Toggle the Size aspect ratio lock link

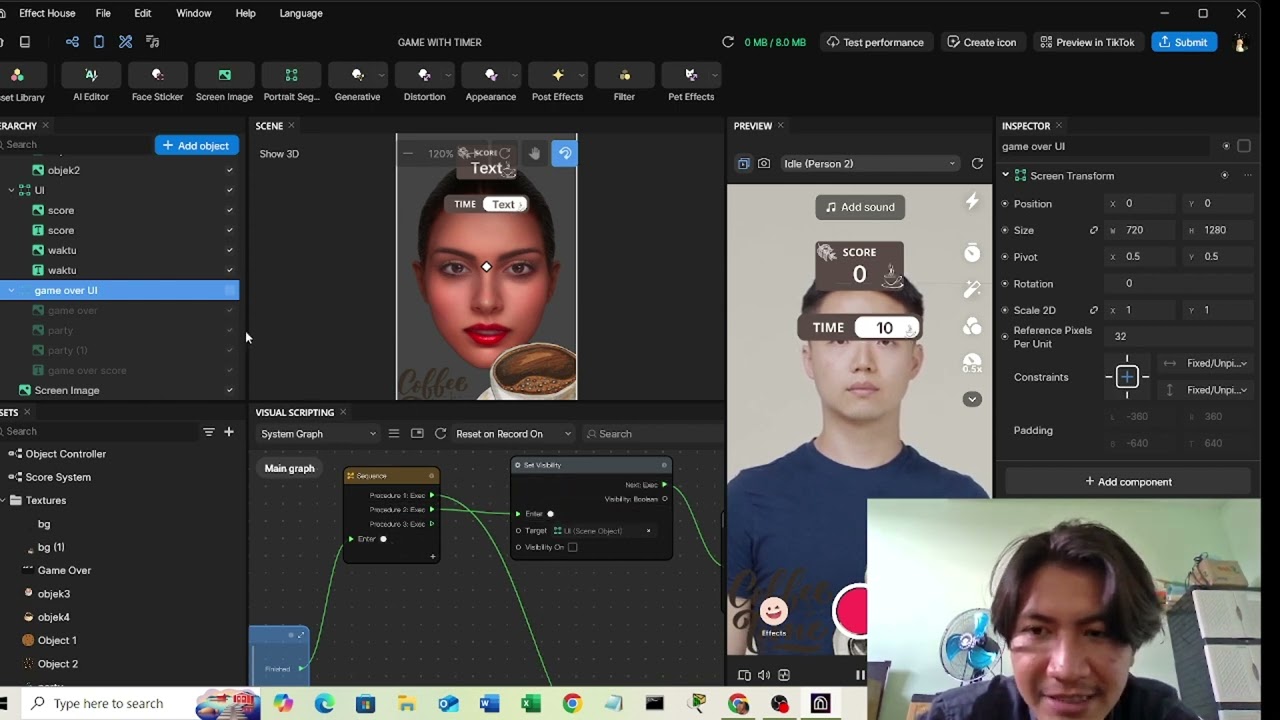[x=1094, y=230]
